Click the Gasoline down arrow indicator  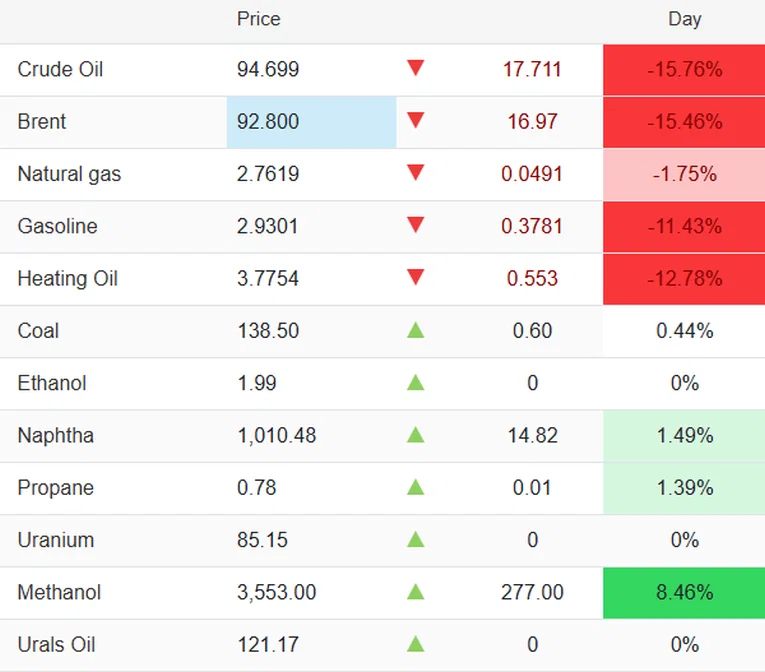point(416,225)
